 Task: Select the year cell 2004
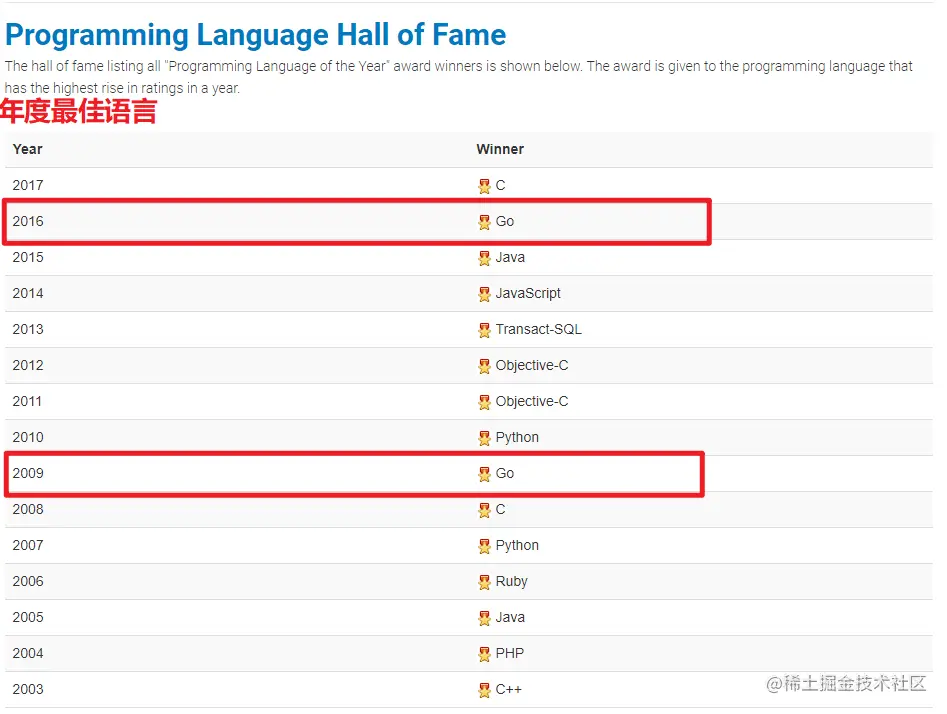pyautogui.click(x=28, y=653)
